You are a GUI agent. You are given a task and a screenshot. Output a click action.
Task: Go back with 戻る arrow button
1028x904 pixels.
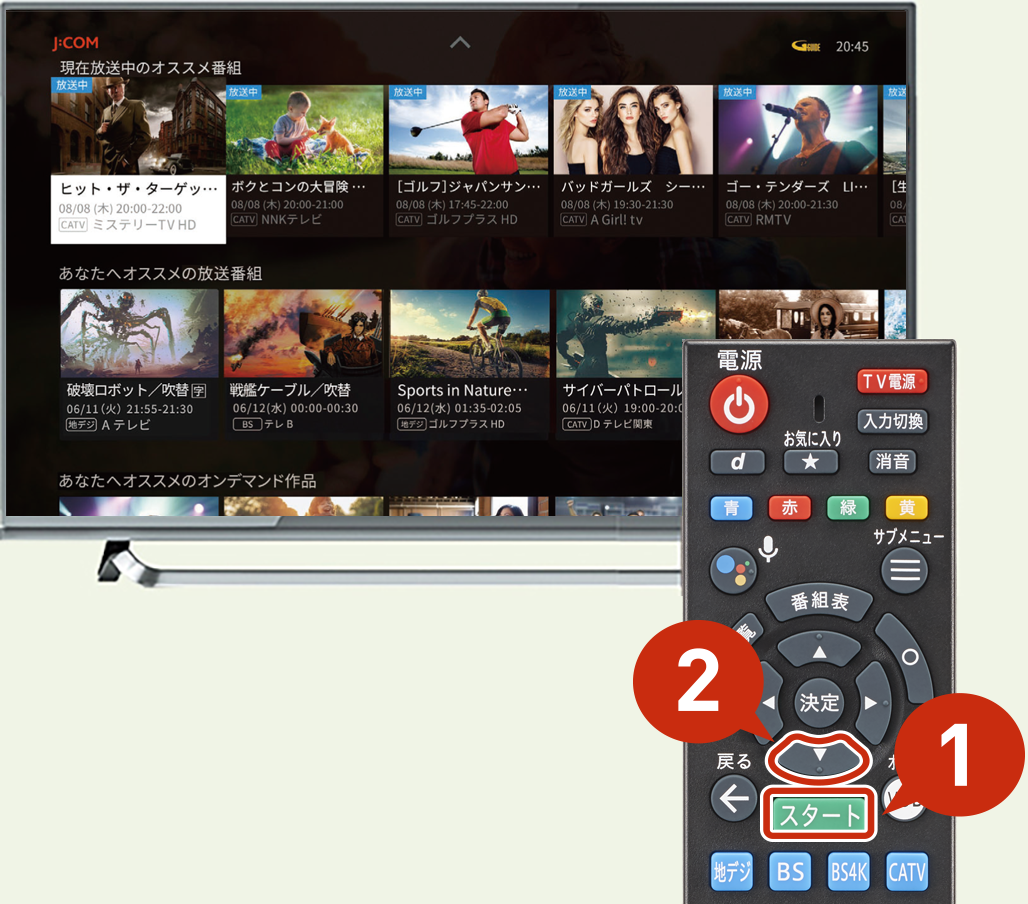pos(734,798)
